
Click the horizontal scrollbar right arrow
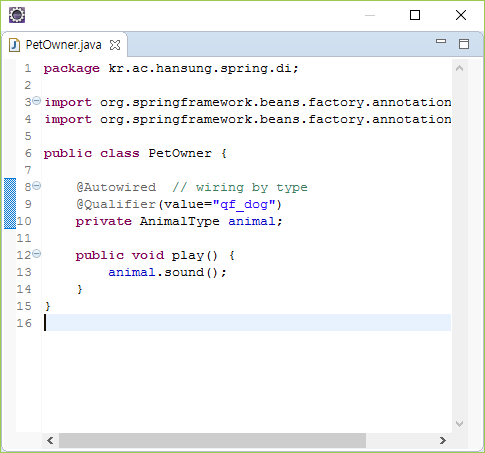(x=443, y=440)
